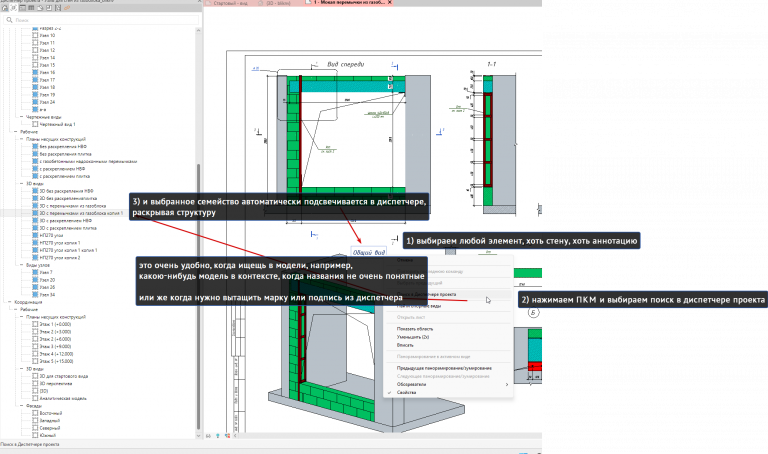768x454 pixels.
Task: Select Этаж 5 (+15.000) plan
Action: pos(56,361)
